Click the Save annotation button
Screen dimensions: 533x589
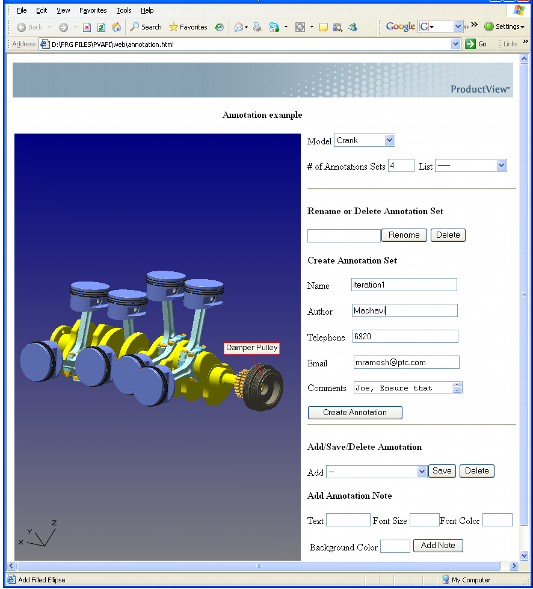coord(442,471)
